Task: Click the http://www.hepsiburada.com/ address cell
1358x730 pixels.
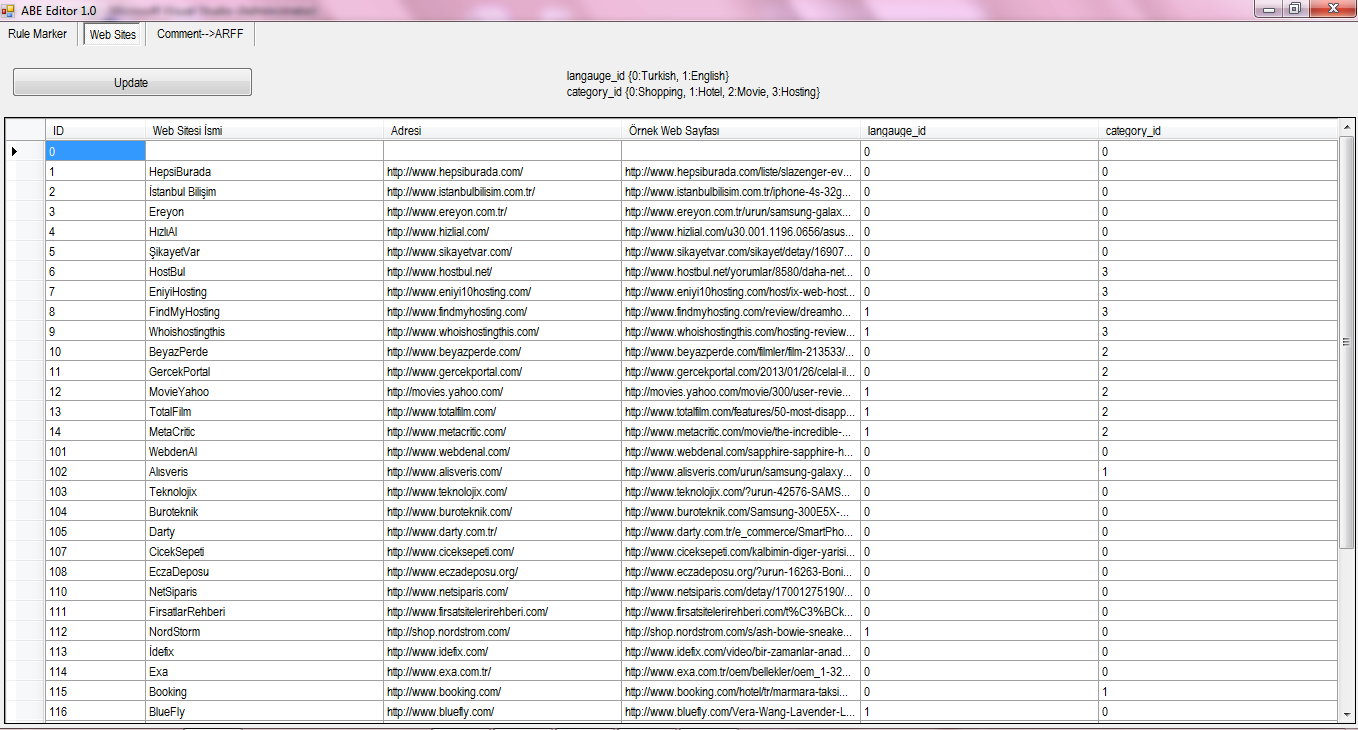Action: point(502,171)
